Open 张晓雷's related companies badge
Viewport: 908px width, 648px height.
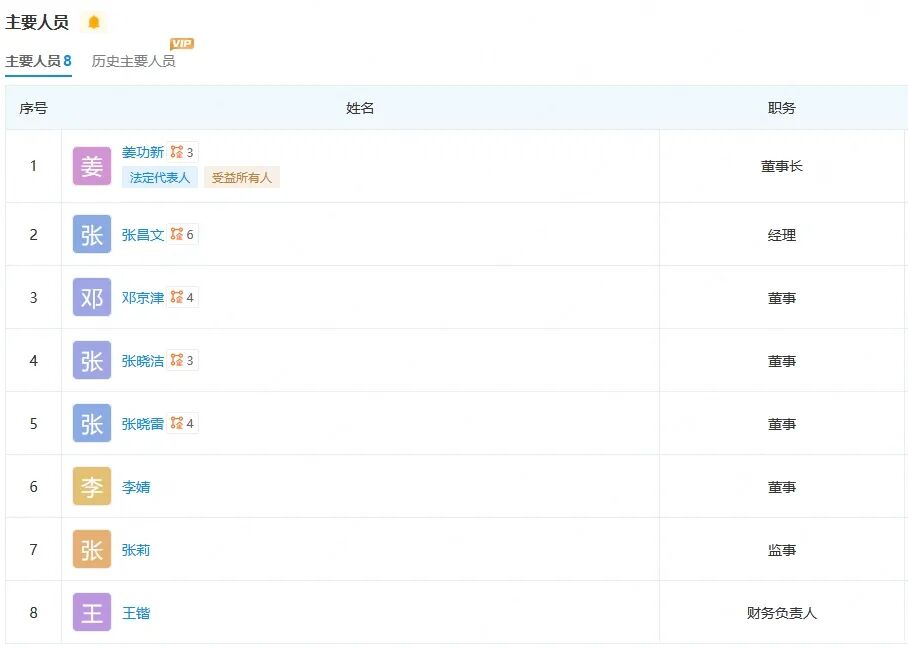(x=182, y=424)
